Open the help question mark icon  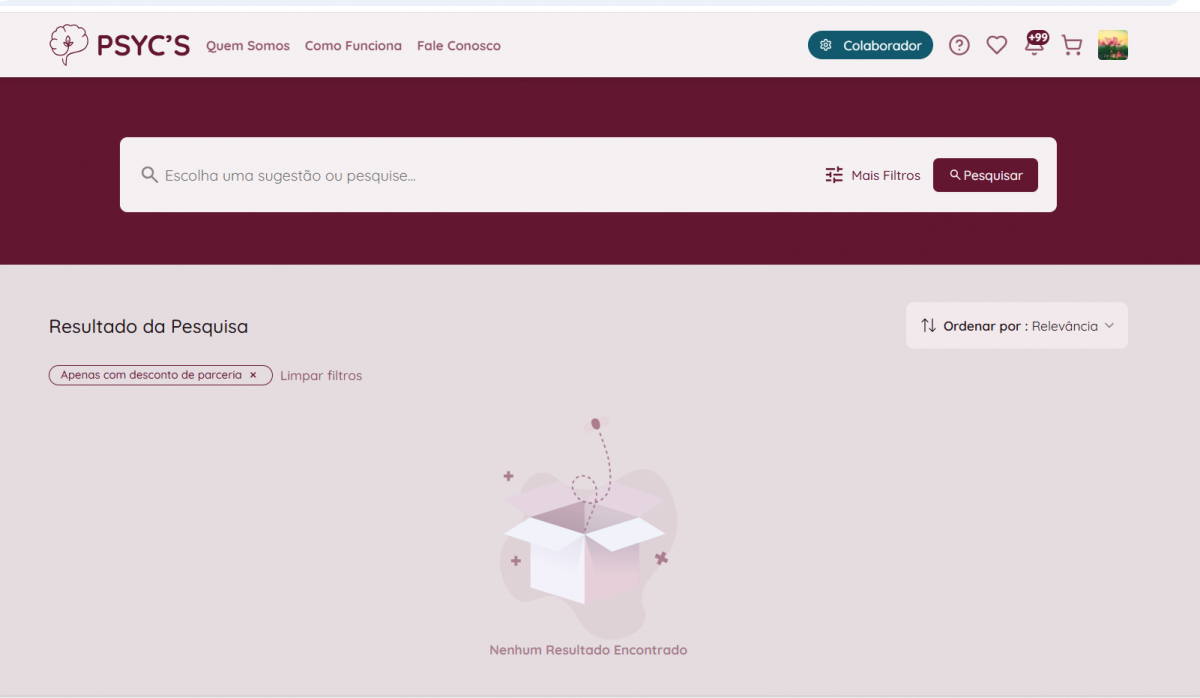(x=959, y=45)
